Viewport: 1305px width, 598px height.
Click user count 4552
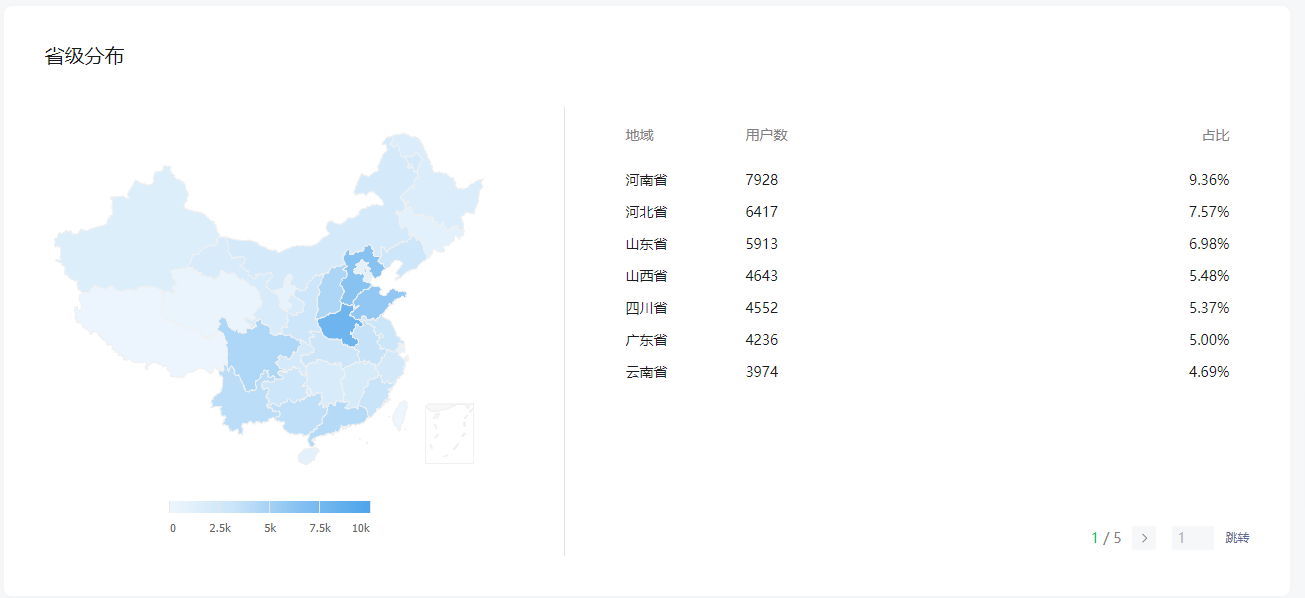coord(762,308)
